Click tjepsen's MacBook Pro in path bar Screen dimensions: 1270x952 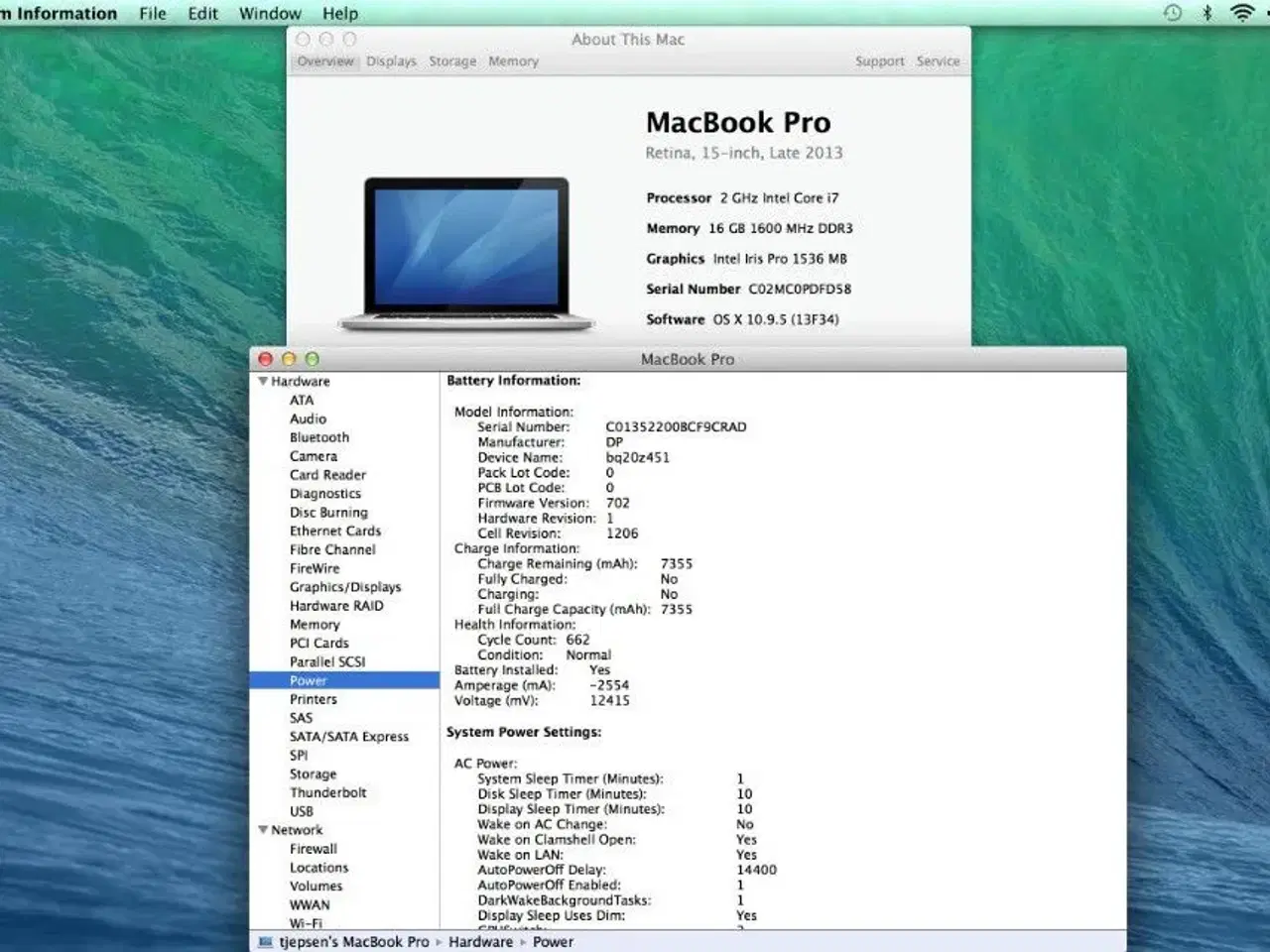(354, 942)
